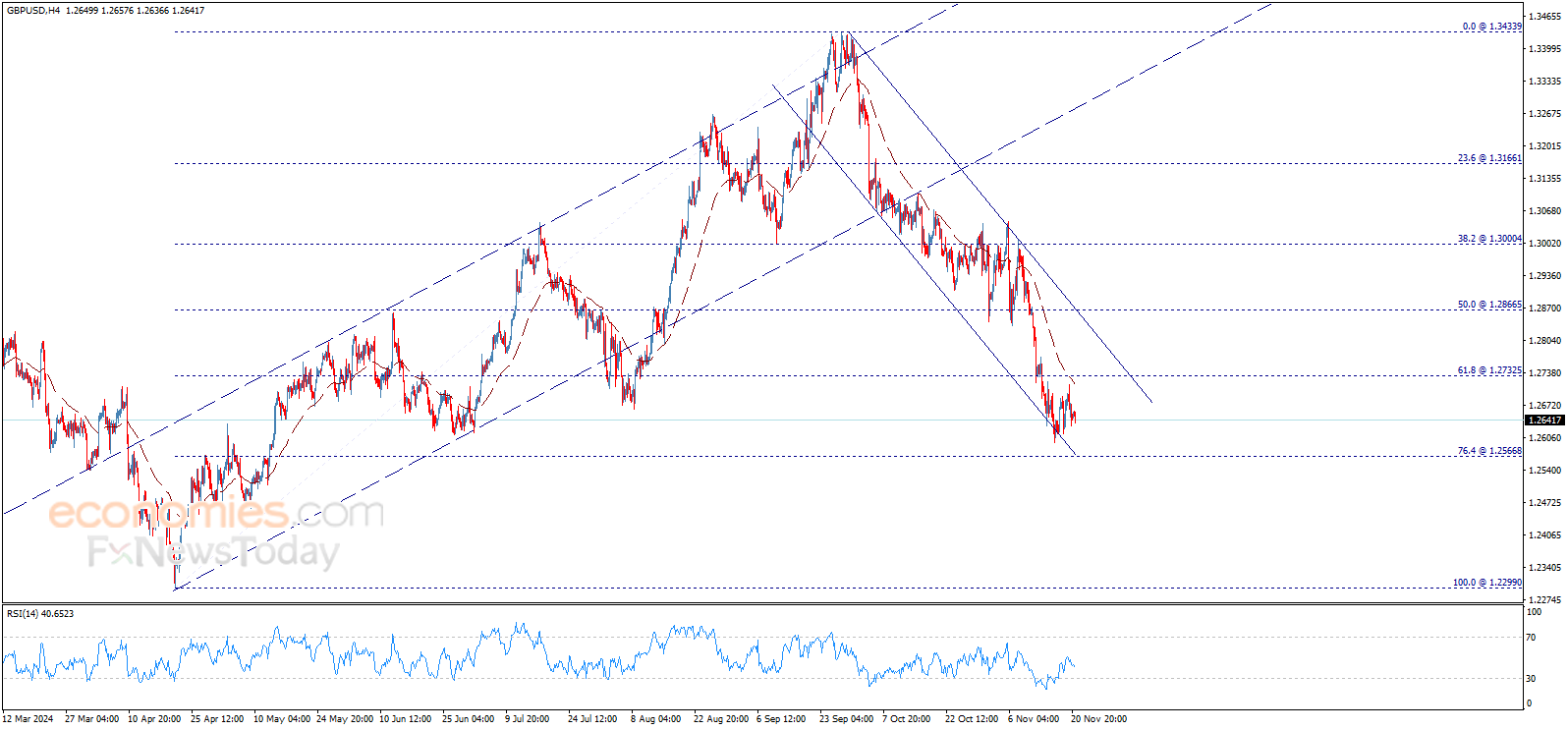The width and height of the screenshot is (1568, 730).
Task: Click time axis label 9 Jul 20:00
Action: pyautogui.click(x=528, y=719)
